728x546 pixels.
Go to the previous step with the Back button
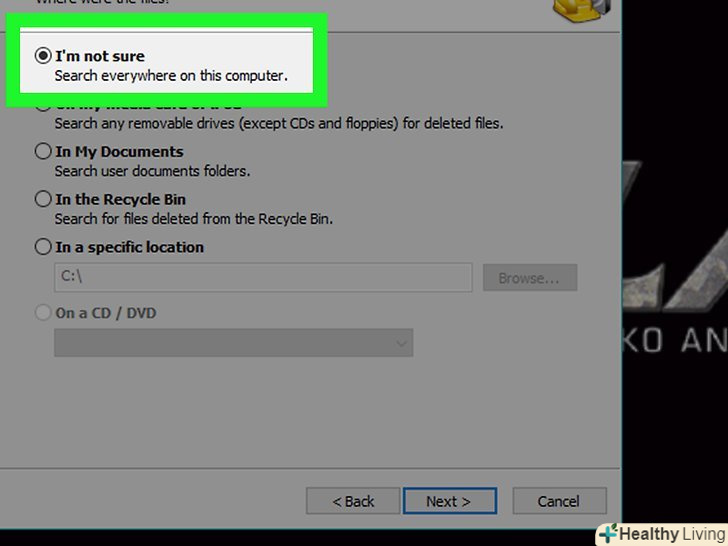coord(353,501)
